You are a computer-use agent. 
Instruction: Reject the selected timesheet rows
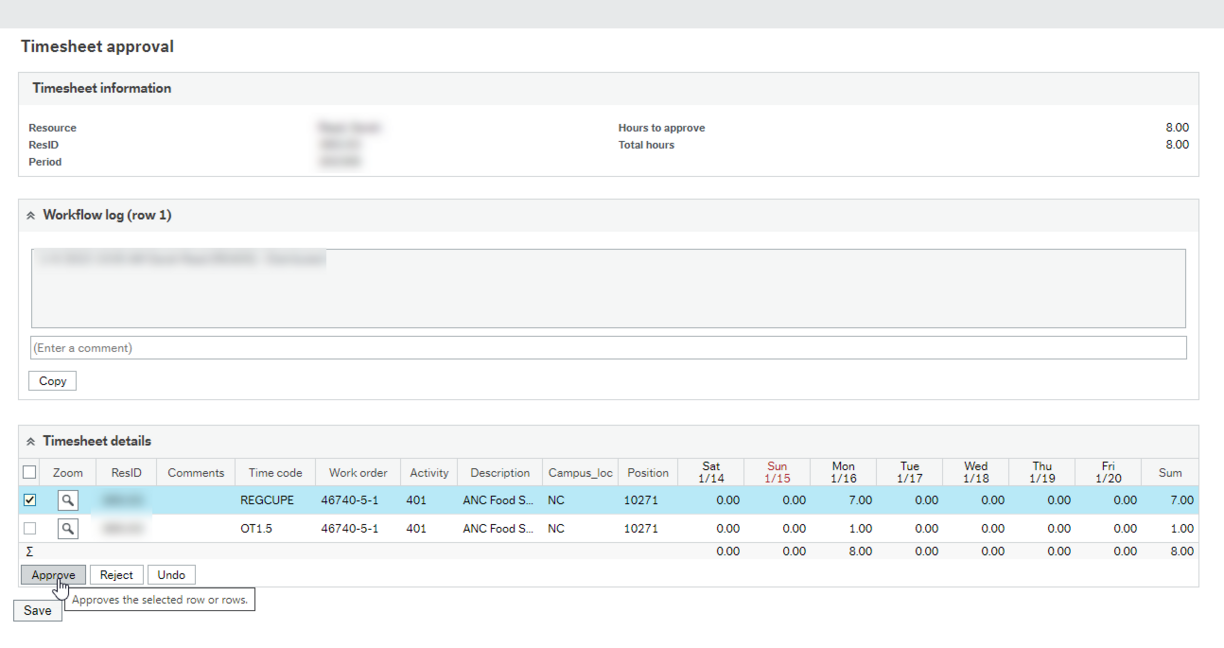point(116,574)
